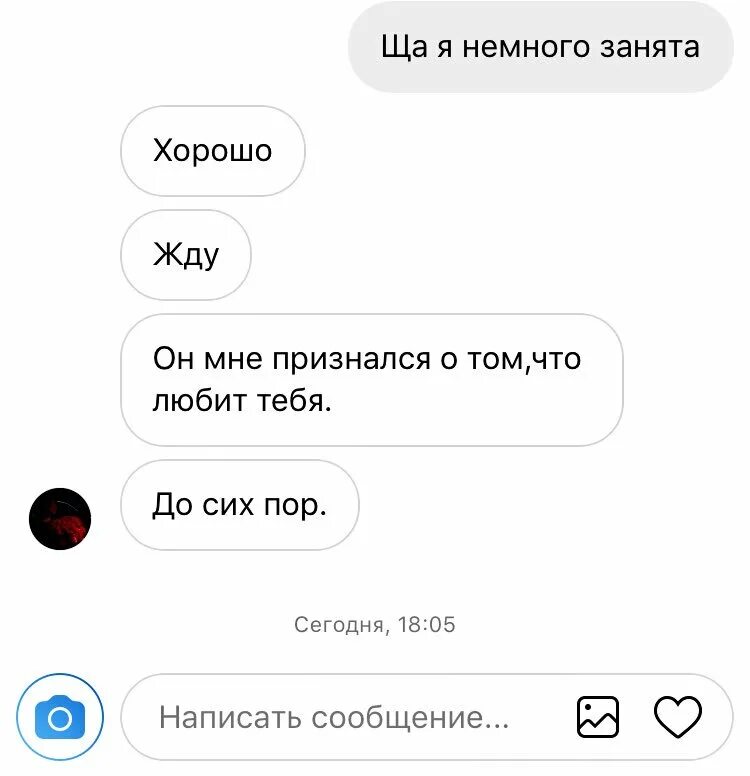
Task: Click the word 'любит тебя.' in message
Action: pyautogui.click(x=242, y=400)
